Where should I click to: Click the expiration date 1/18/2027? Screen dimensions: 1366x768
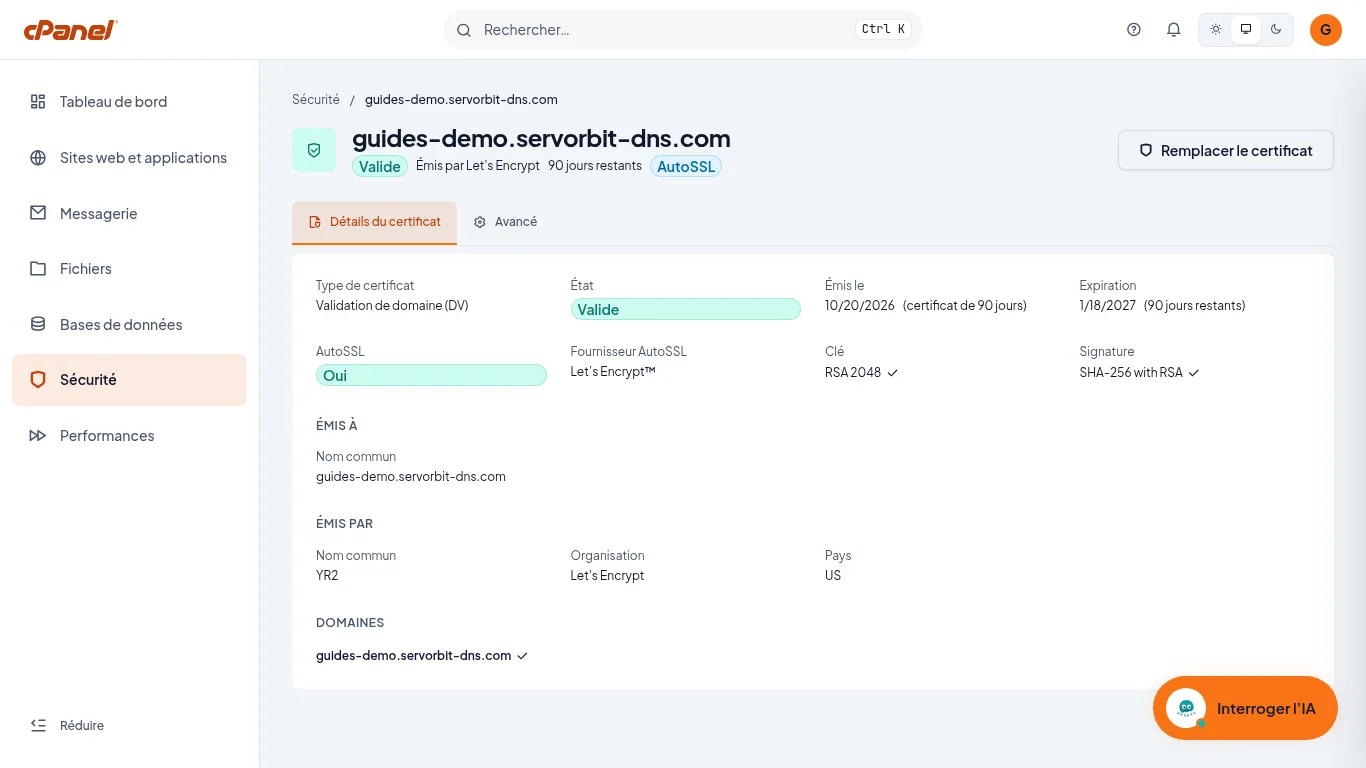click(x=1108, y=306)
